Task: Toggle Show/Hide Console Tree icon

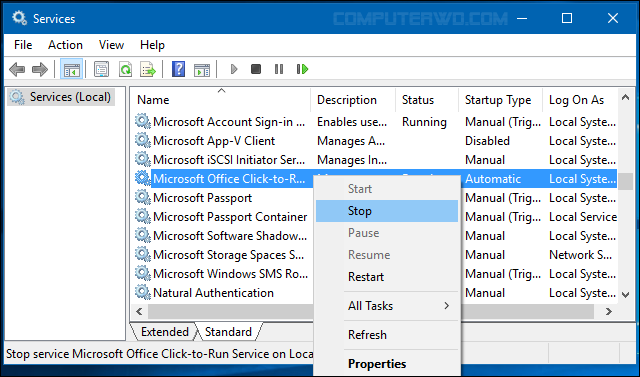Action: 72,69
